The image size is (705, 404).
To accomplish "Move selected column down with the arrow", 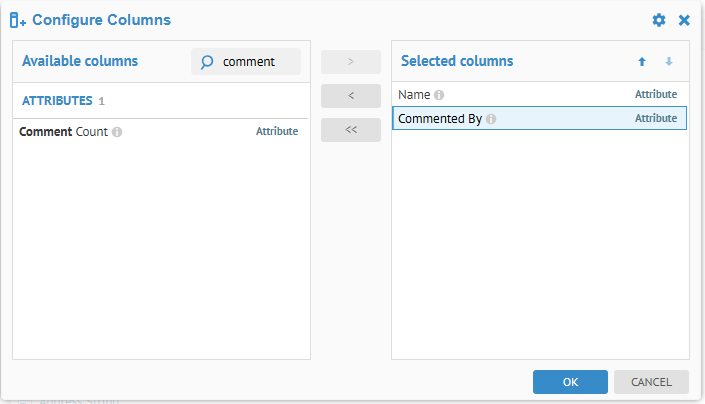I will pos(669,62).
